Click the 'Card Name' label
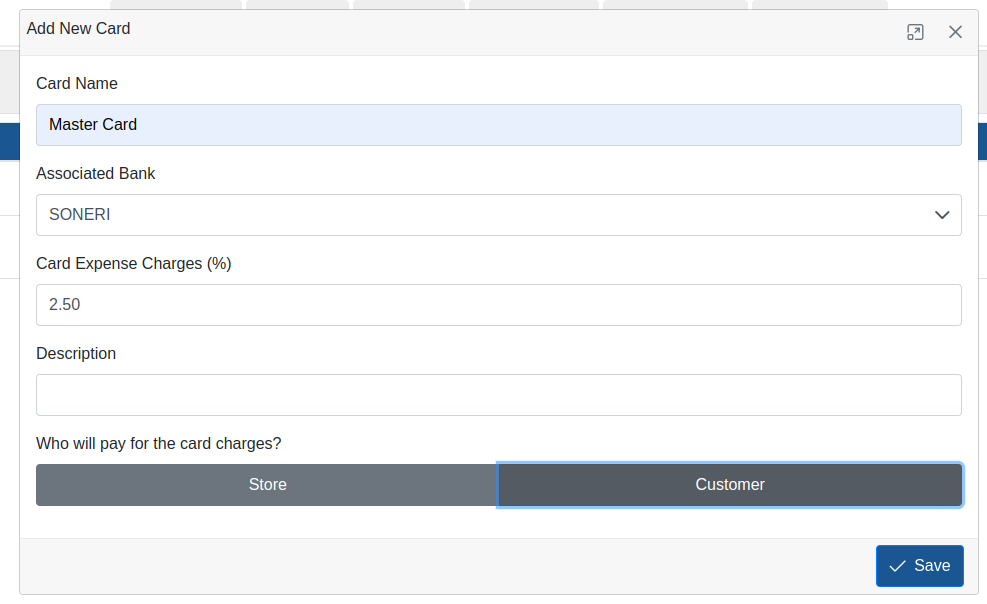The height and width of the screenshot is (604, 987). point(77,84)
